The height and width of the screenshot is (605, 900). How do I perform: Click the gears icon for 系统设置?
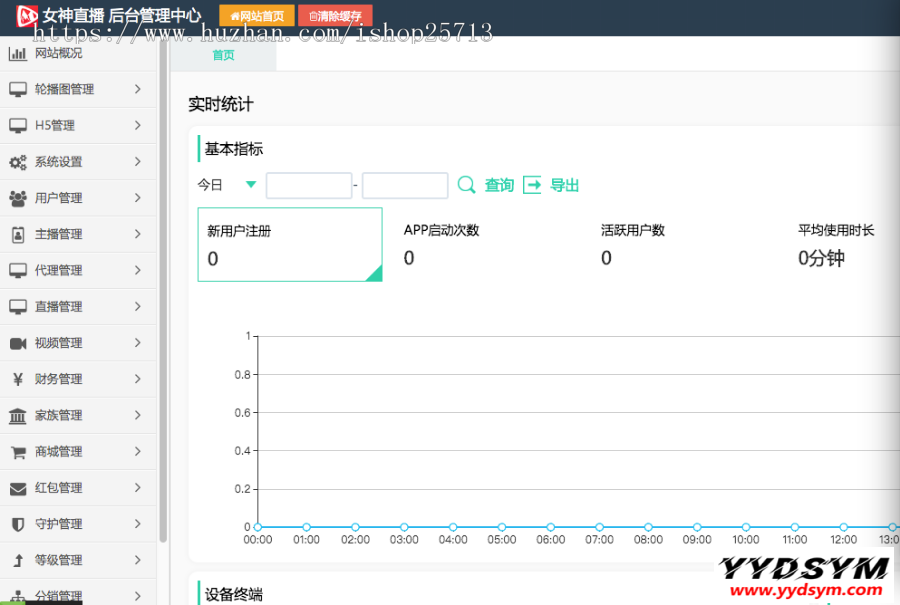[x=18, y=162]
